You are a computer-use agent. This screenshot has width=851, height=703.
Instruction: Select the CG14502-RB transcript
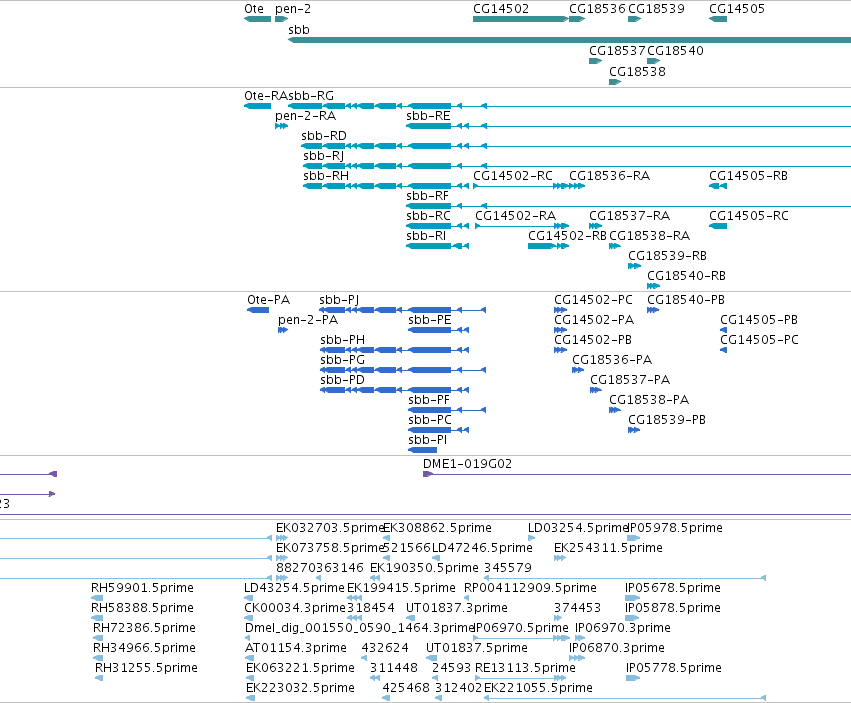pos(548,246)
